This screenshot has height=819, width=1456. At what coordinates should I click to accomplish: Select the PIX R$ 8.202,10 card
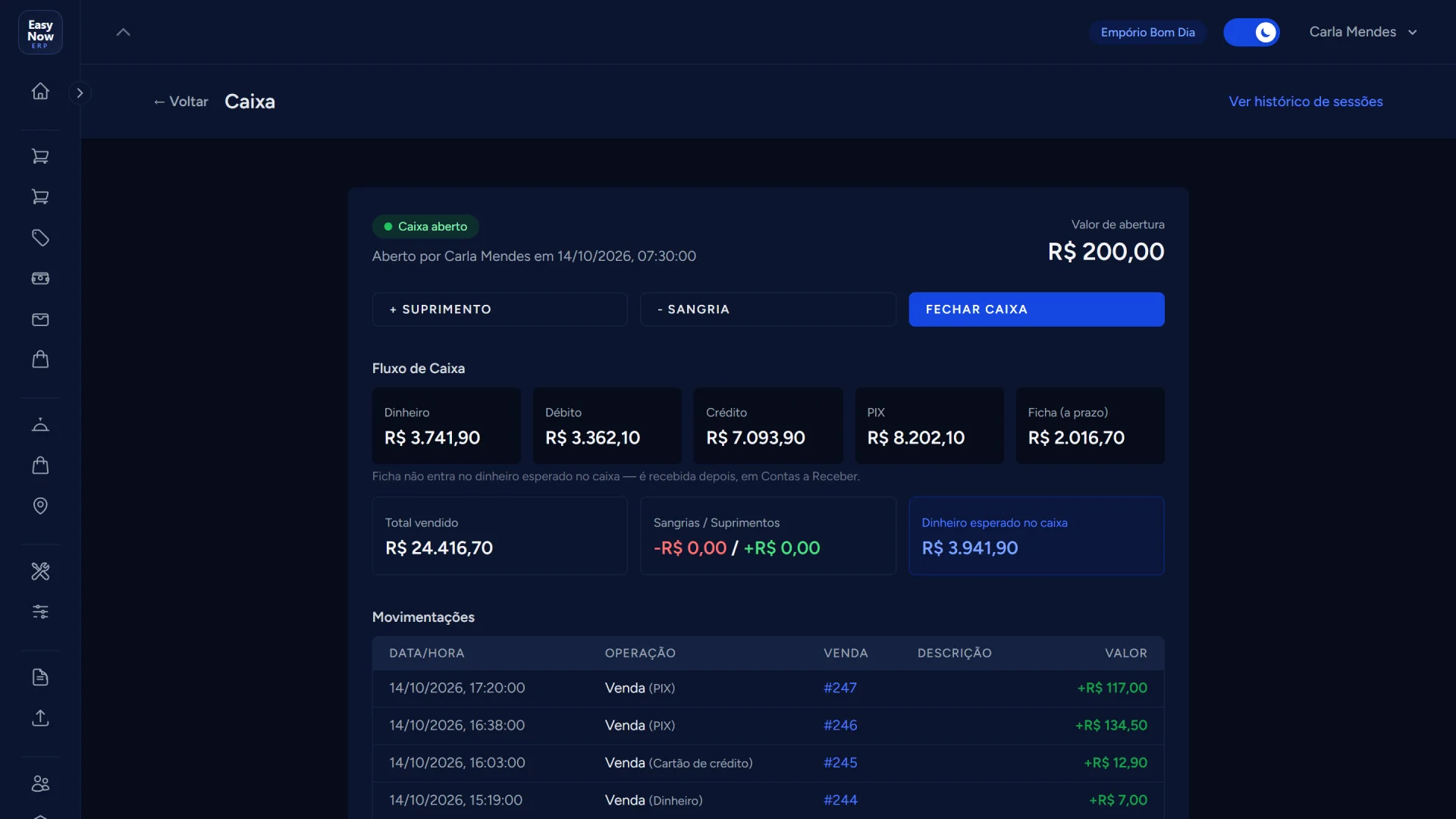click(929, 425)
